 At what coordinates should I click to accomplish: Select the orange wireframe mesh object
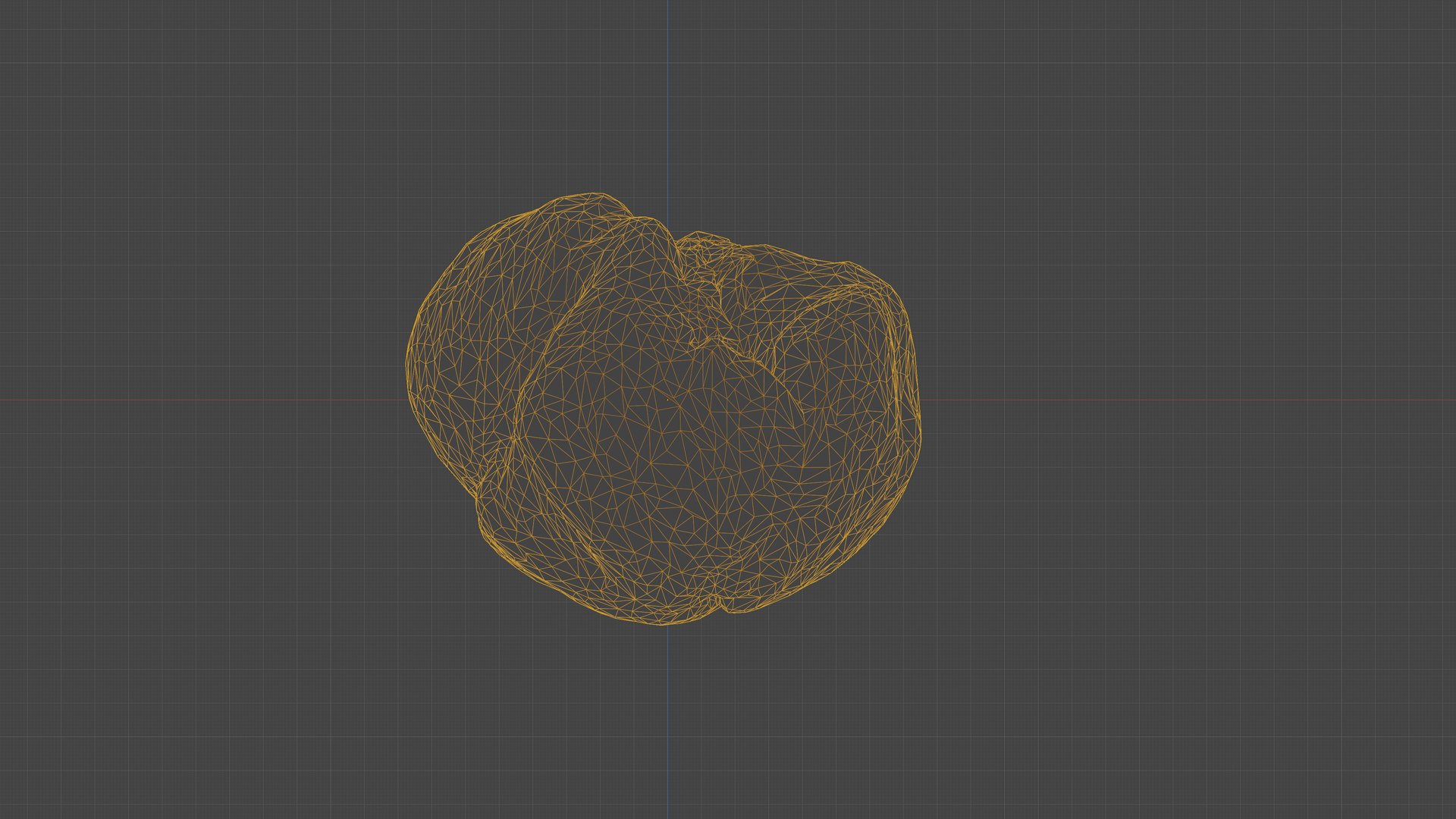[x=664, y=409]
